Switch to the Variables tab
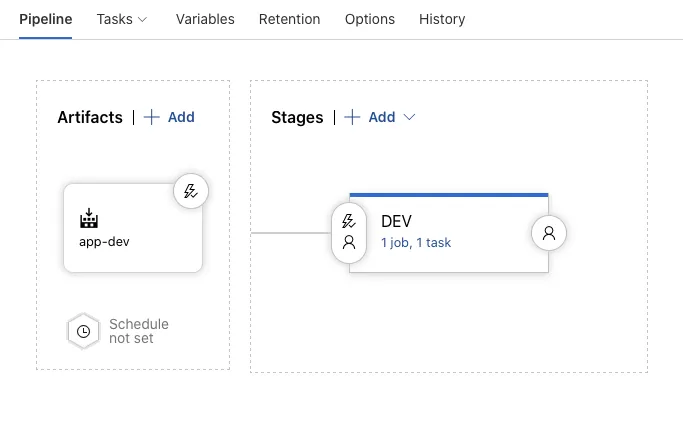This screenshot has height=425, width=683. 205,19
